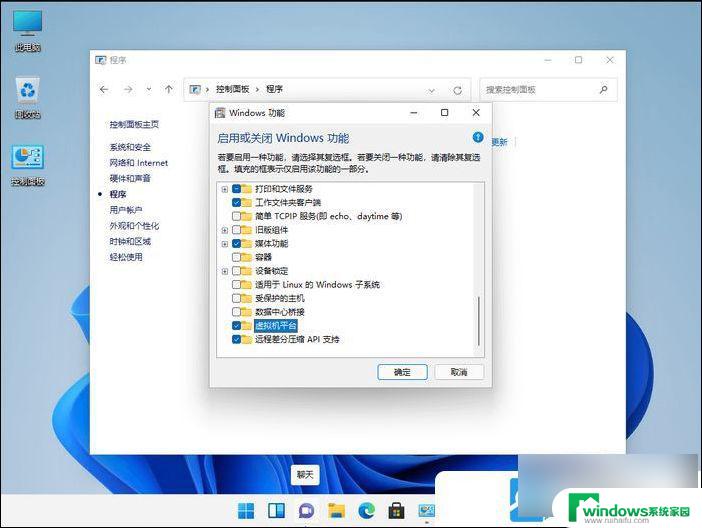Expand the 设备锁定 tree node
This screenshot has height=528, width=702.
click(x=225, y=271)
